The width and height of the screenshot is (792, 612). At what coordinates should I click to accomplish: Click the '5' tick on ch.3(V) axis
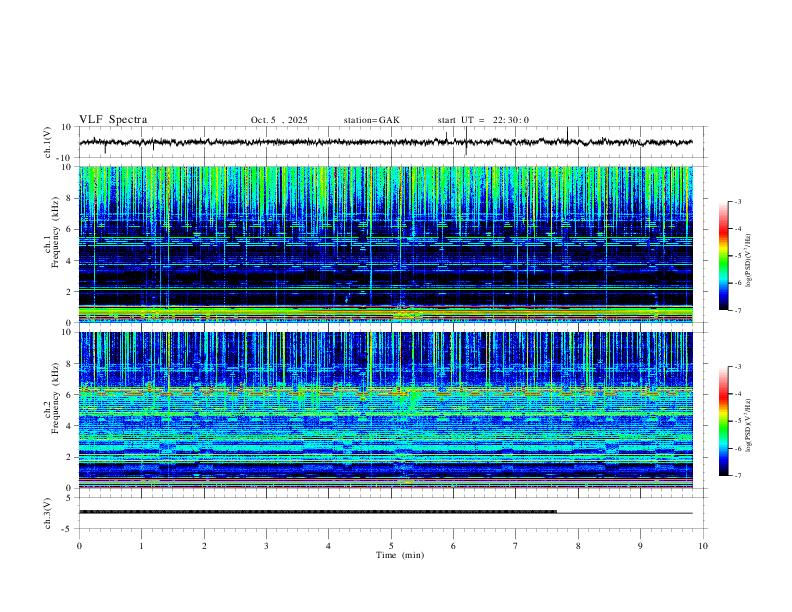[x=70, y=498]
